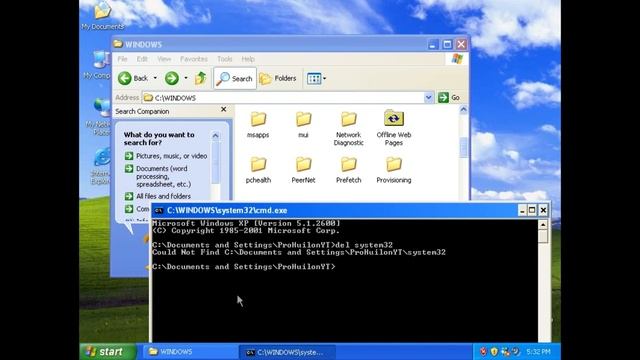
Task: Click the cmd.exe title bar icon
Action: 159,211
